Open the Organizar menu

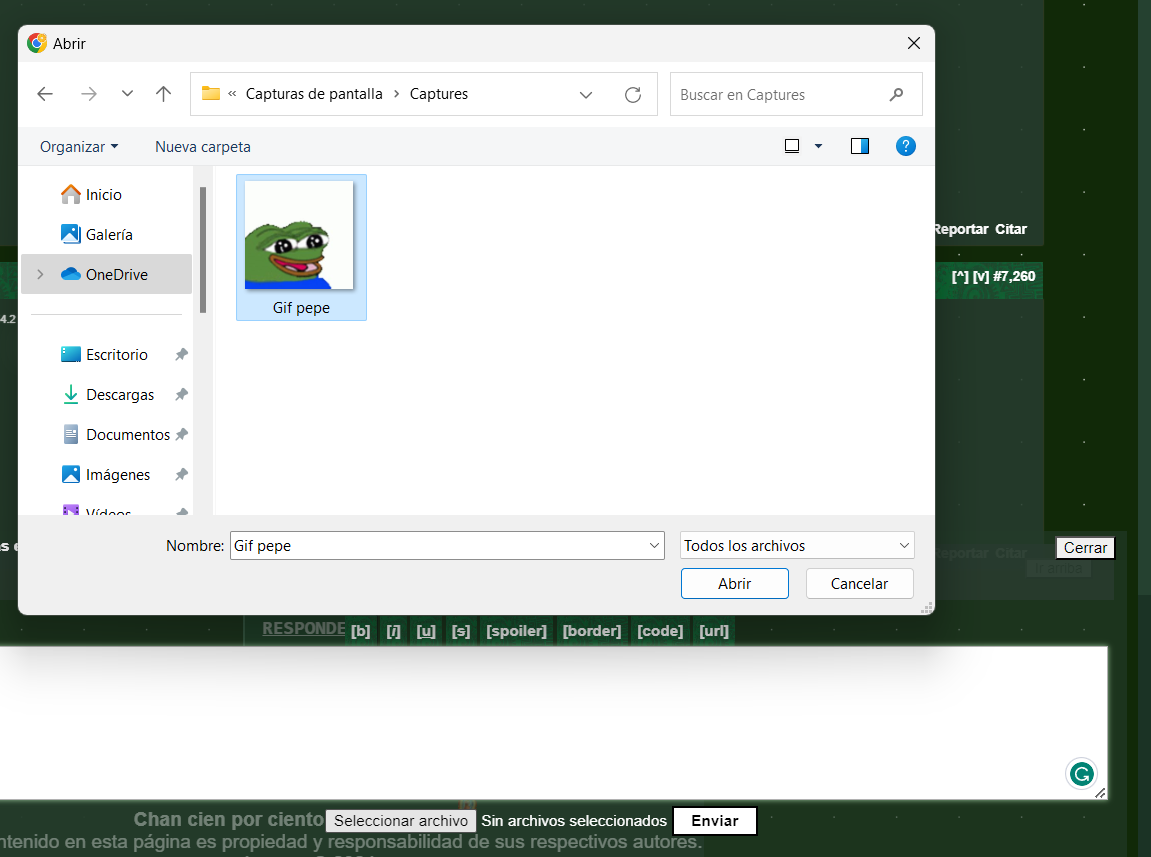click(79, 147)
